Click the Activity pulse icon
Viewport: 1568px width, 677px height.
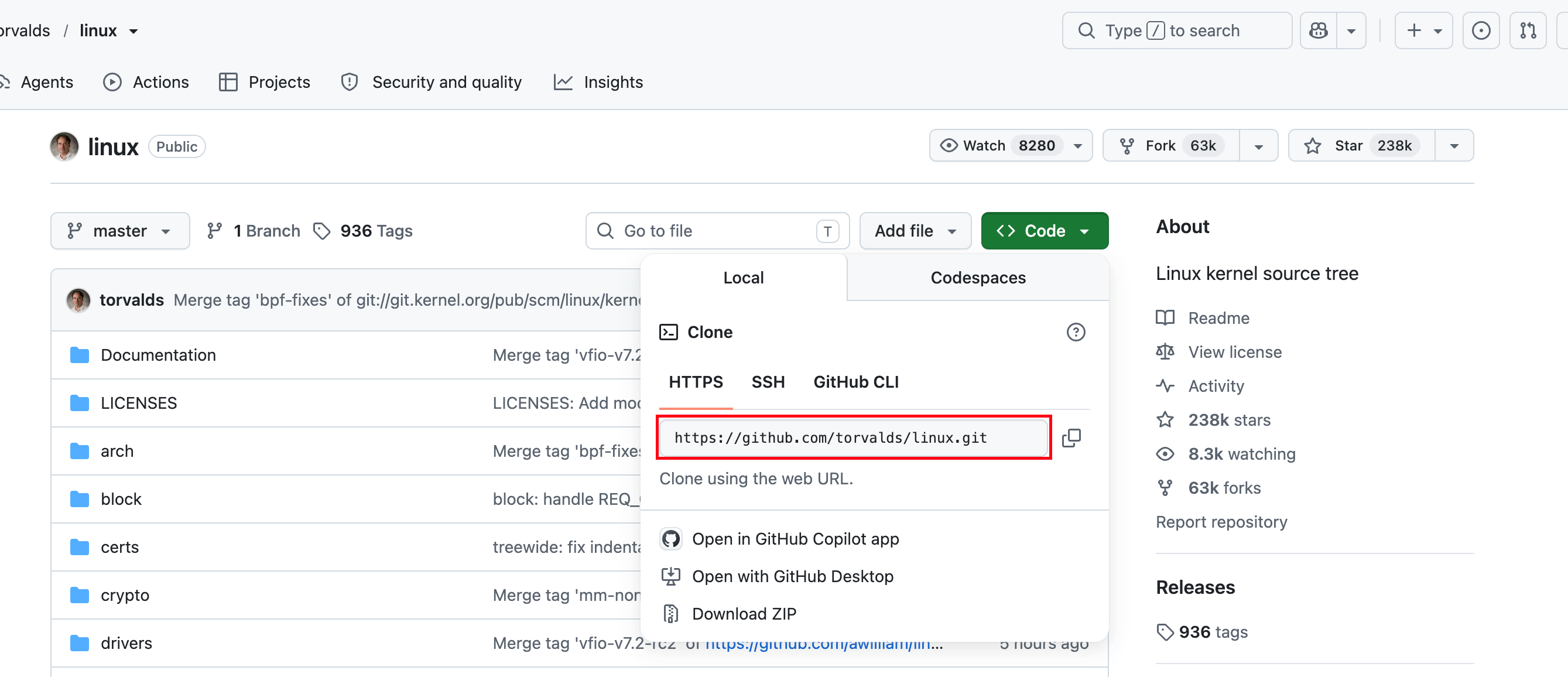click(1165, 386)
